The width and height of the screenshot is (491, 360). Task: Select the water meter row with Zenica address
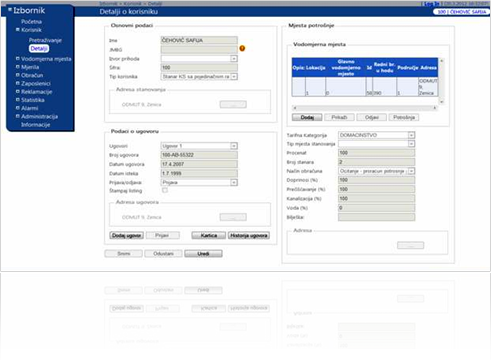click(x=365, y=87)
